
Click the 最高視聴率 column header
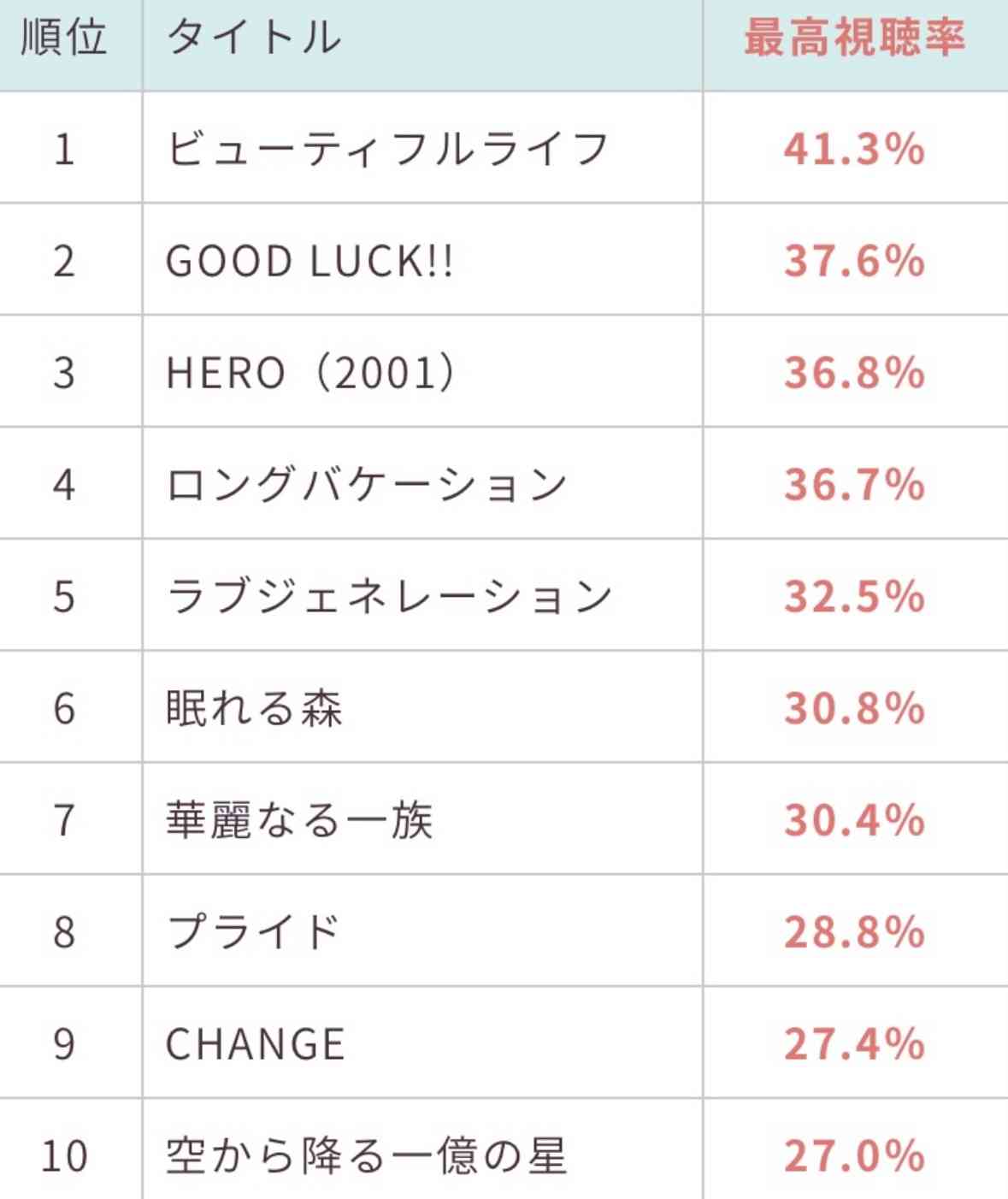[x=854, y=38]
